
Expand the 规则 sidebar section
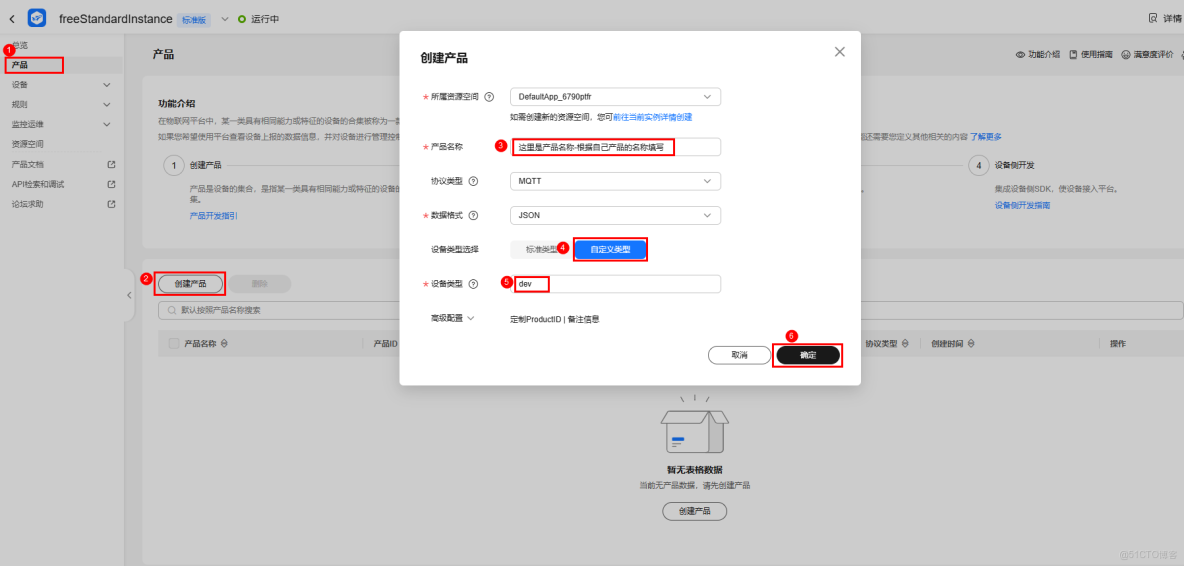pyautogui.click(x=106, y=104)
